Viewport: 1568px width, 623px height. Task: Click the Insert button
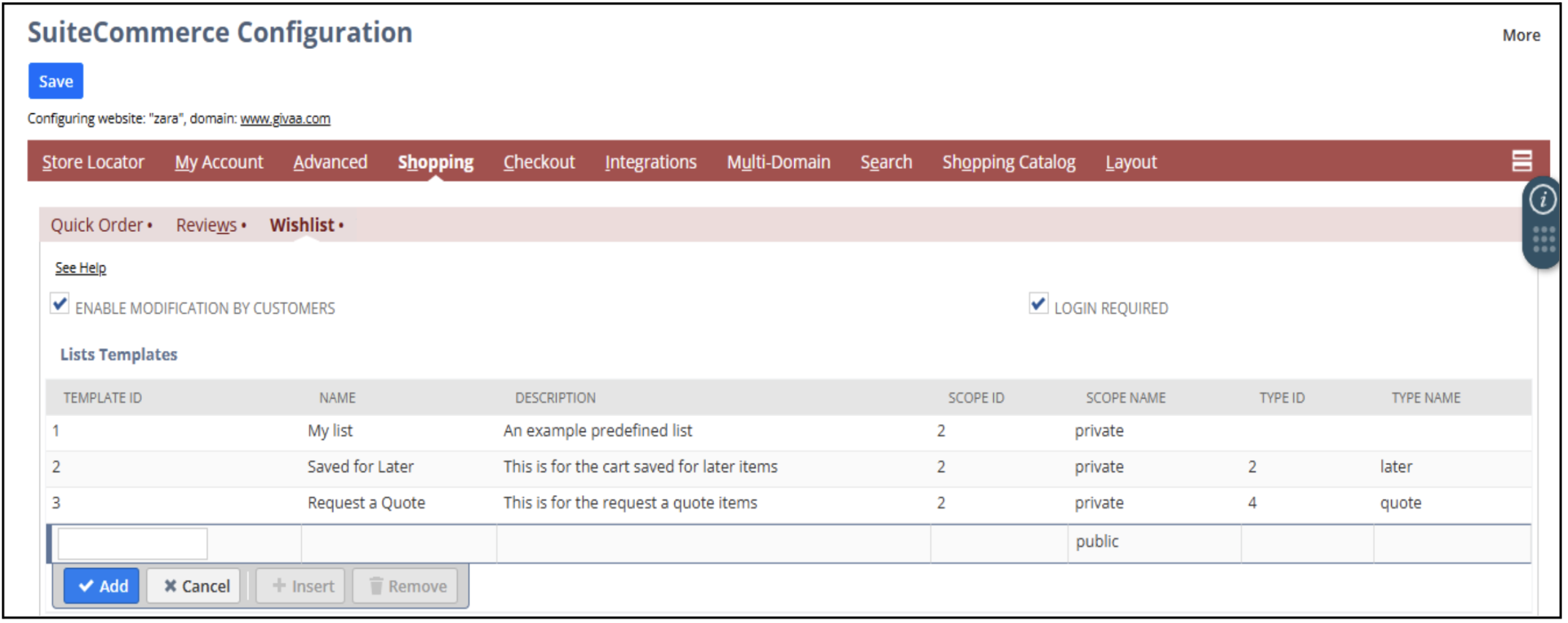point(300,586)
